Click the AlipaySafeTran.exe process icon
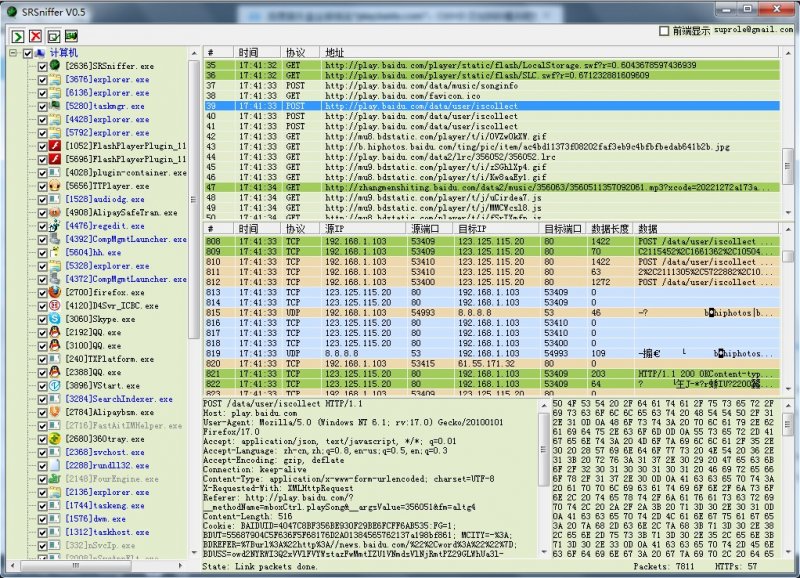The height and width of the screenshot is (578, 800). point(55,212)
